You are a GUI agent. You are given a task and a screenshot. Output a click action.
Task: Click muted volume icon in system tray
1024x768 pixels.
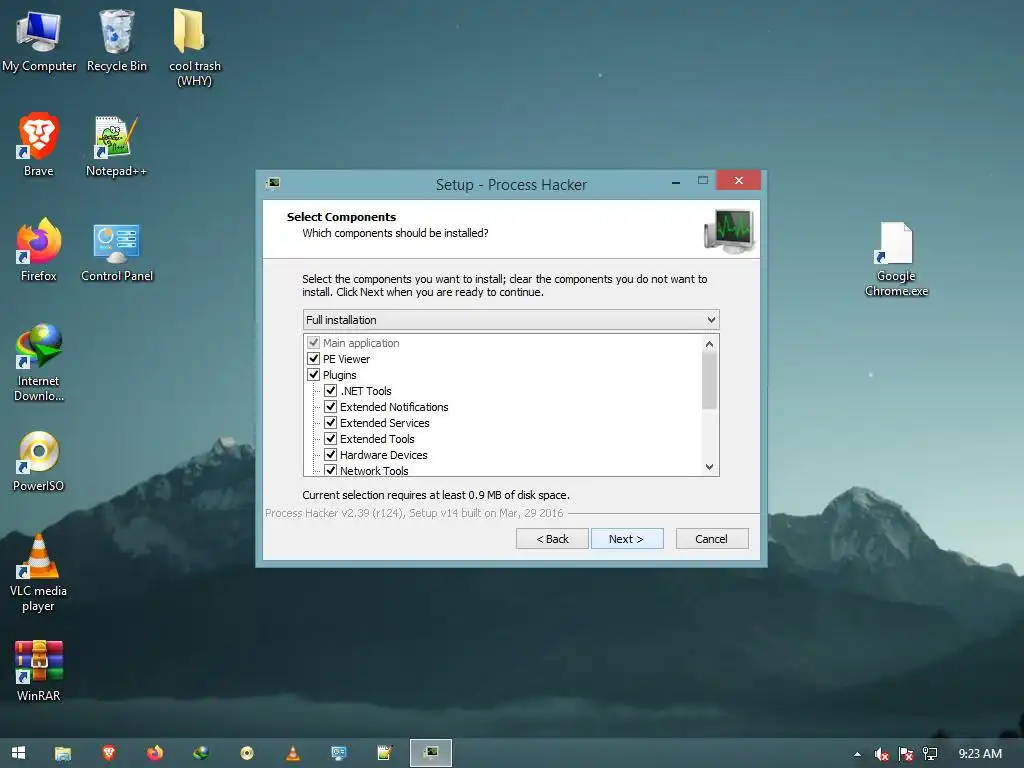point(882,754)
